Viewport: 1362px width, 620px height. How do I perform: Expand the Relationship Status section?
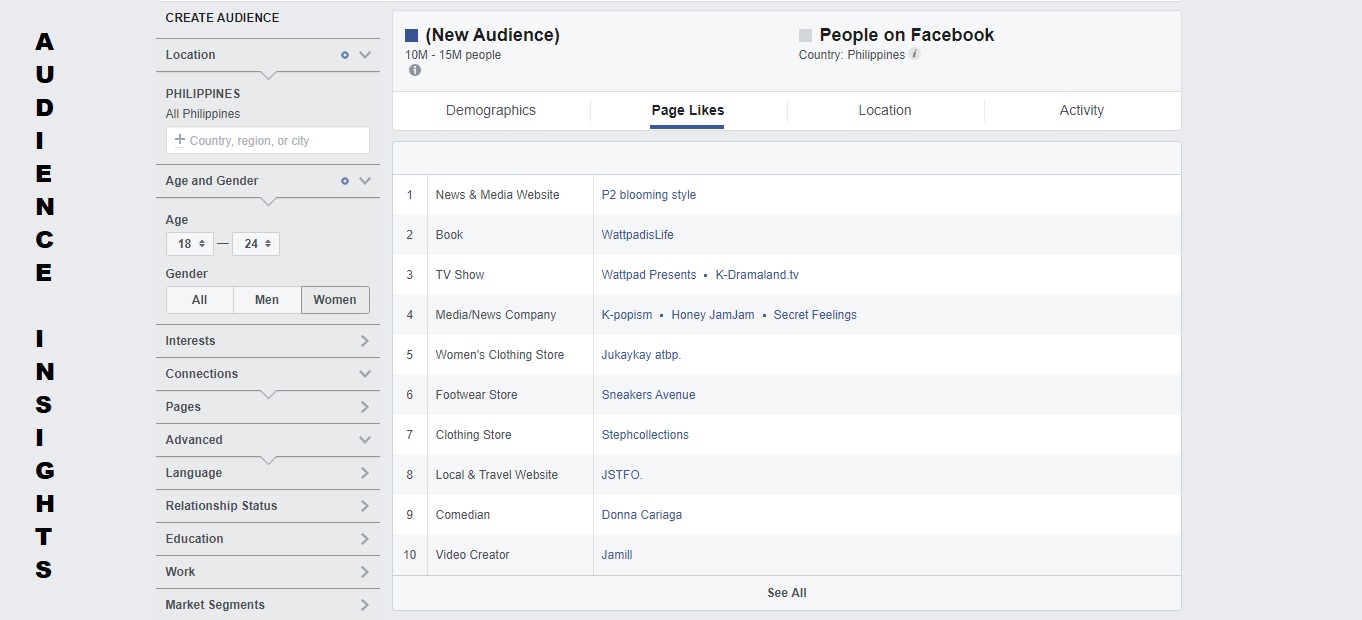coord(267,506)
